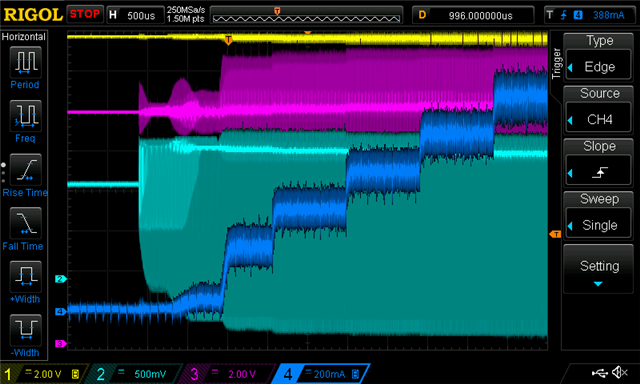
Task: Click the vertical Trigger menu tab label
Action: [x=556, y=63]
